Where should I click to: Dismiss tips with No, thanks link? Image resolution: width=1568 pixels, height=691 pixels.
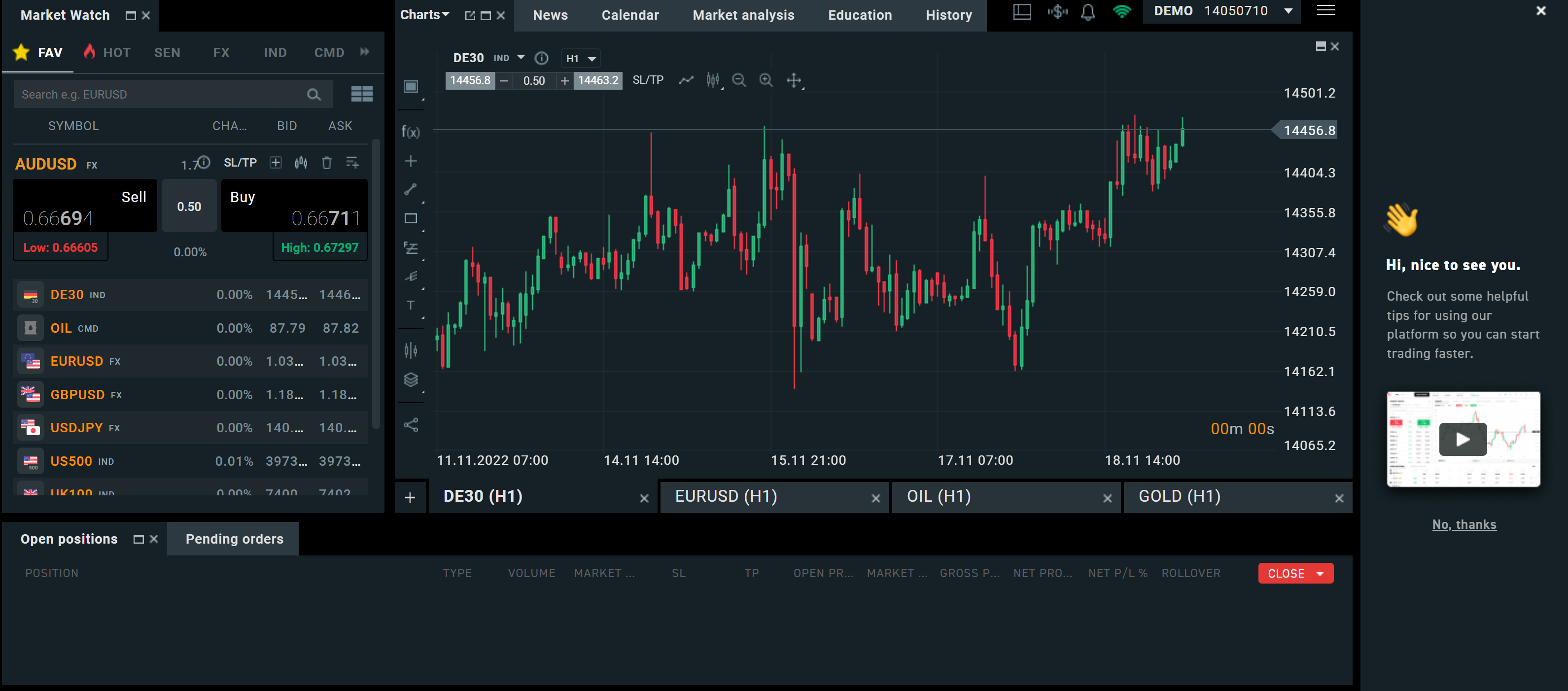click(1464, 524)
